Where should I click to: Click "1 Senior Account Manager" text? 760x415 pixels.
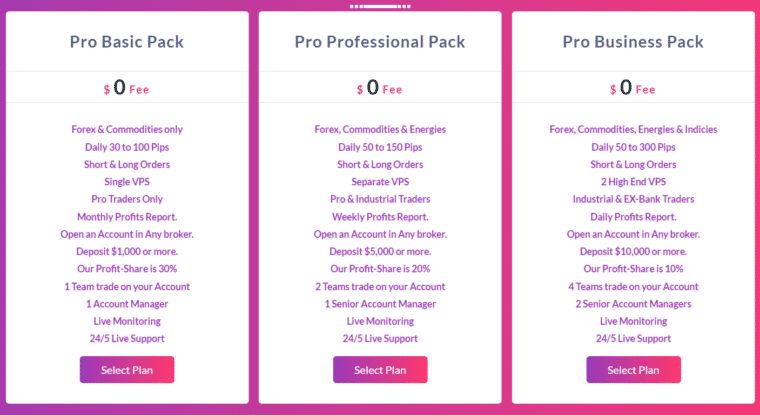380,304
